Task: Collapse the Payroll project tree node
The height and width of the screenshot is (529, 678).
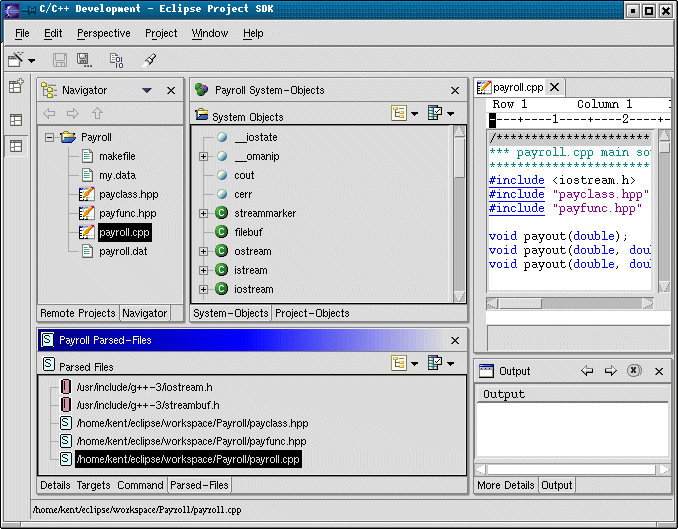Action: click(x=48, y=138)
